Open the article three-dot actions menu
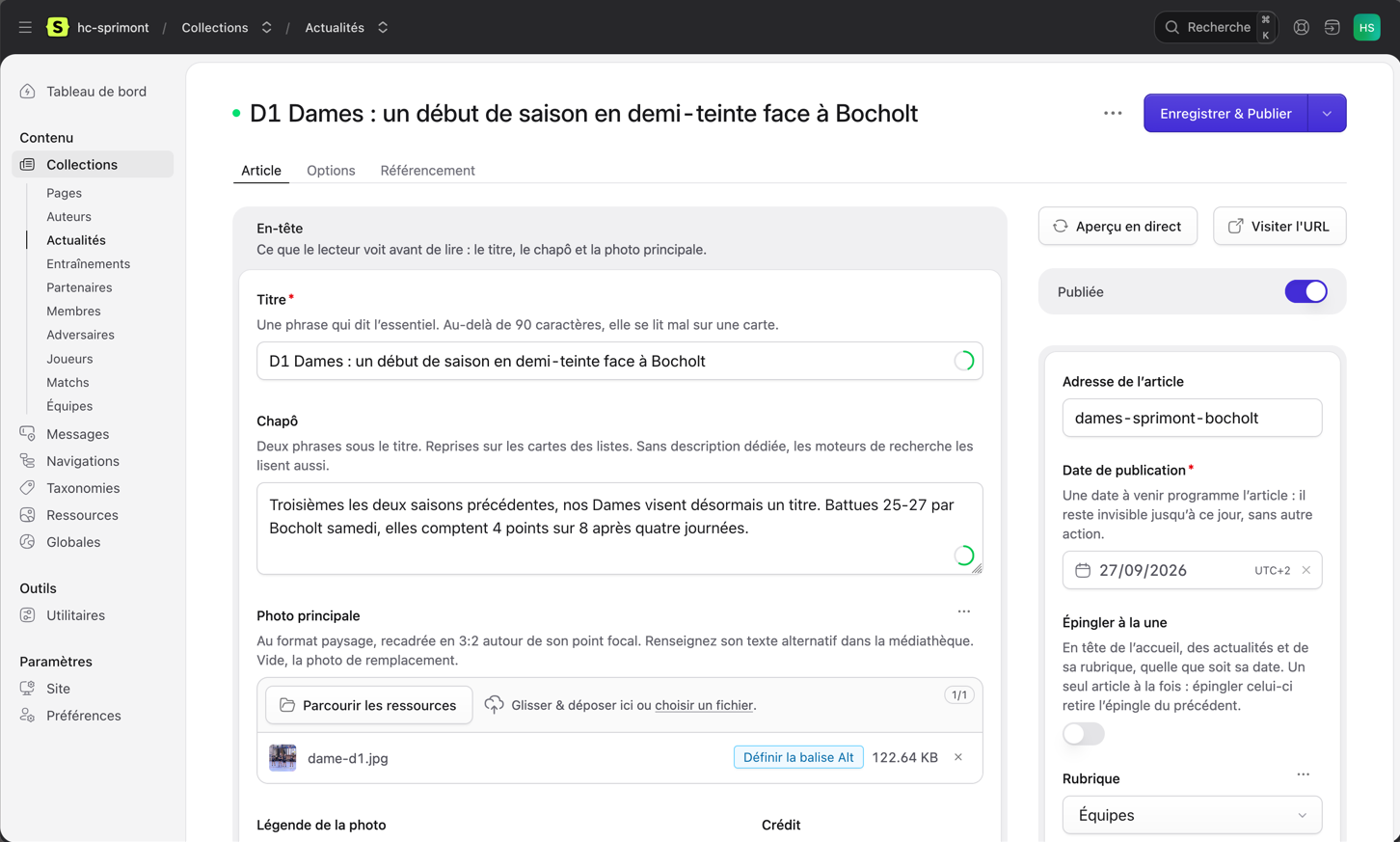Viewport: 1400px width, 842px height. [x=1113, y=113]
